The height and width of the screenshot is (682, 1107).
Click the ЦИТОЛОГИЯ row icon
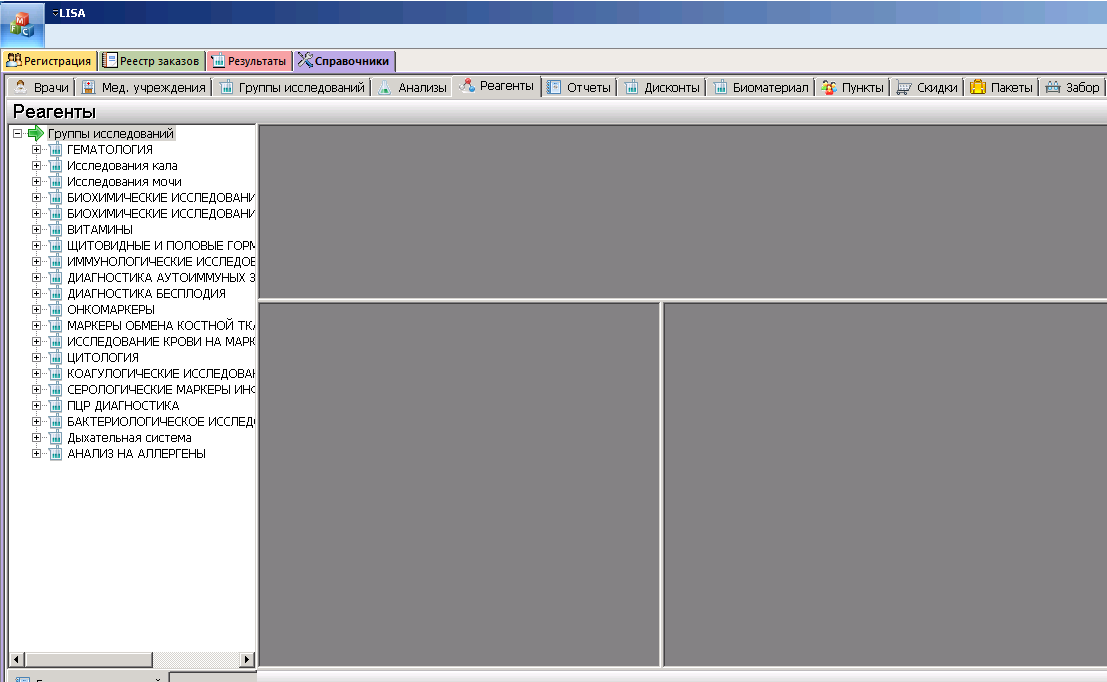tap(56, 357)
